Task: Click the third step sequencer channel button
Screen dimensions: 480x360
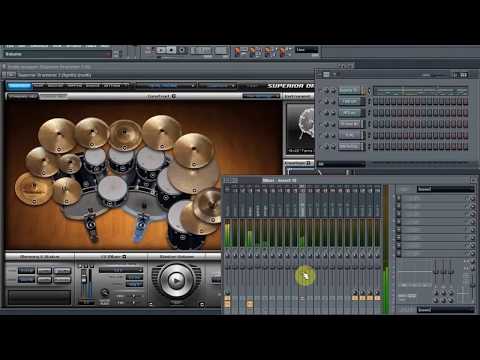Action: 350,113
